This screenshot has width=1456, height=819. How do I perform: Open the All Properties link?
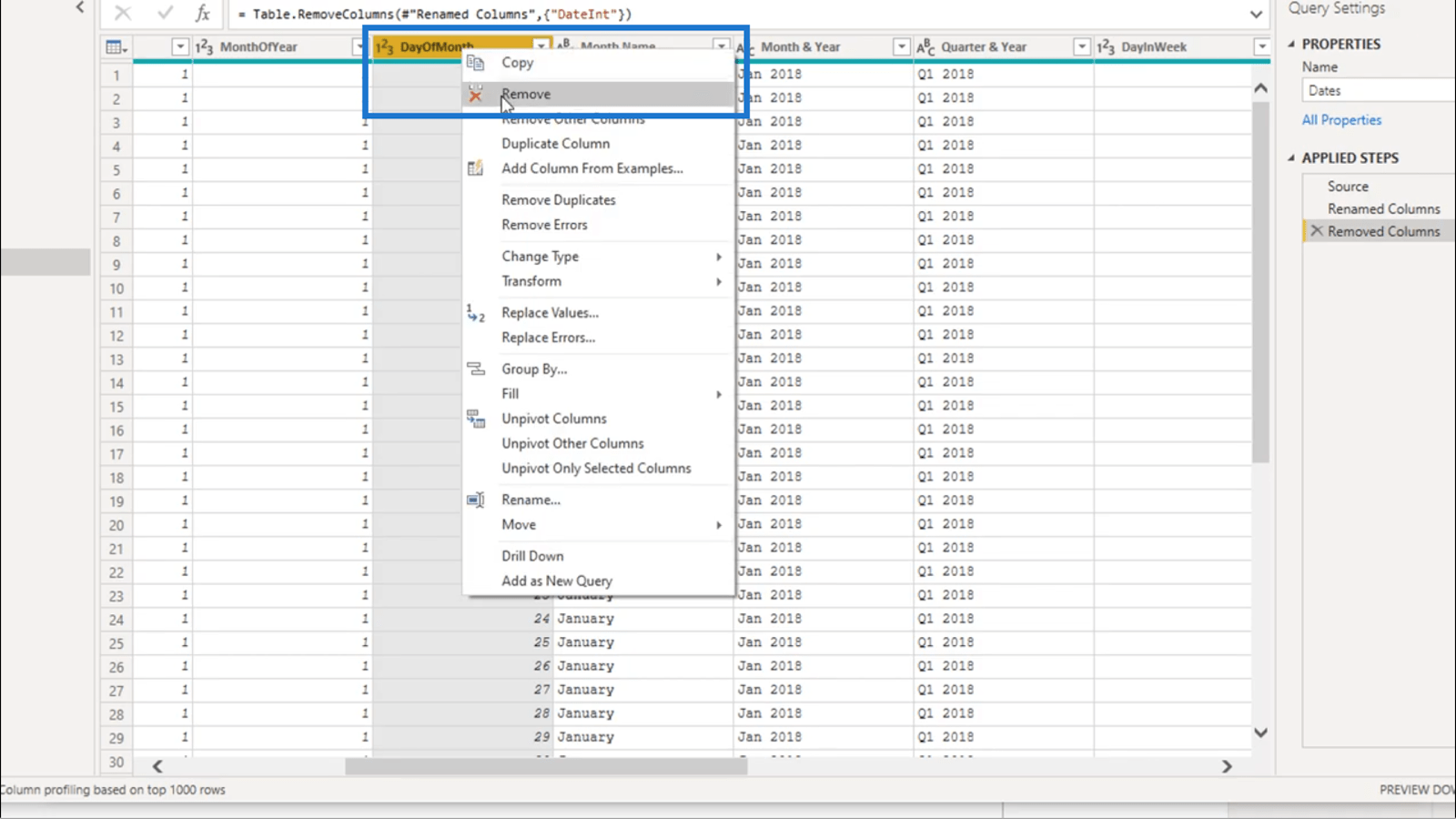pos(1341,120)
